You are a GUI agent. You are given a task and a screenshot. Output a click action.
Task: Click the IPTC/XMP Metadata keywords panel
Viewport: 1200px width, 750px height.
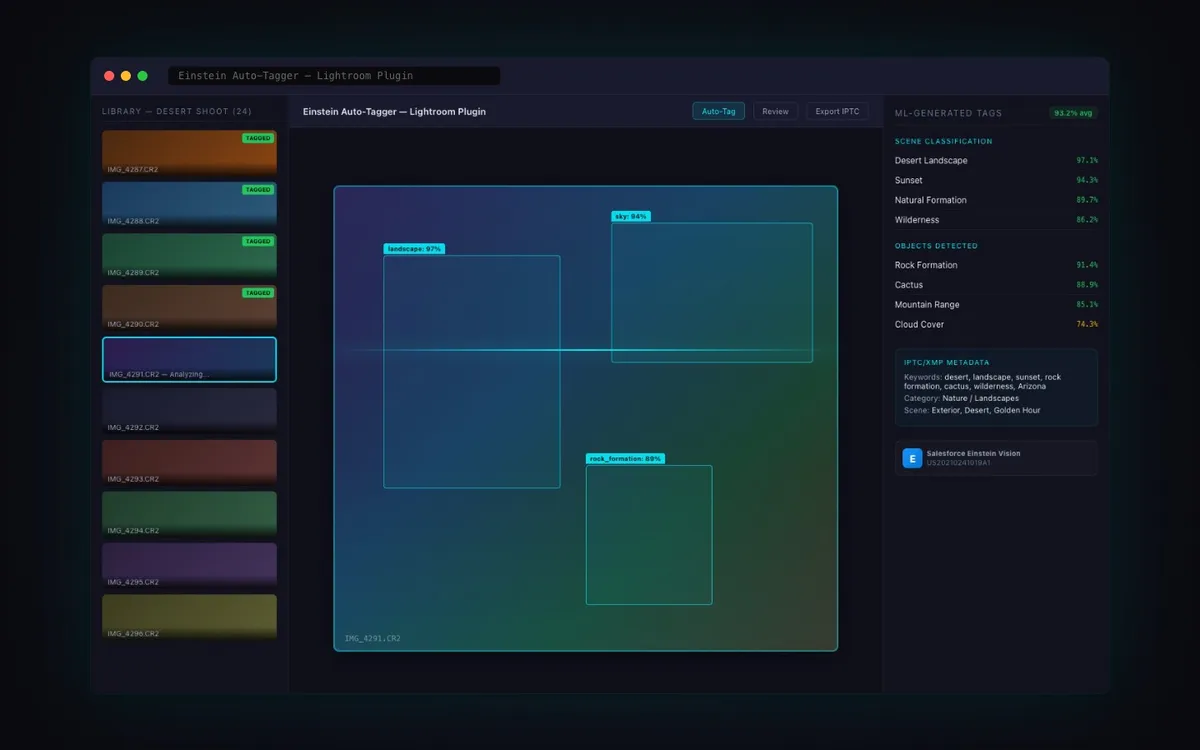pos(995,387)
